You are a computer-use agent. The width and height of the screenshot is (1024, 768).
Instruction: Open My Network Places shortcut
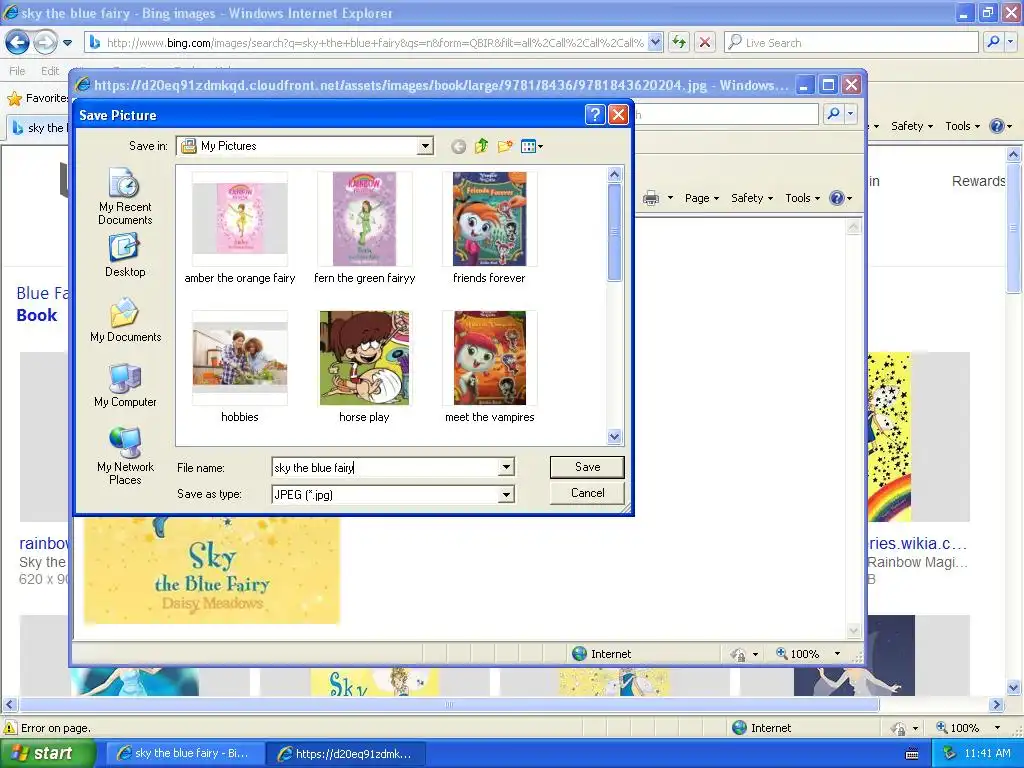(x=125, y=456)
